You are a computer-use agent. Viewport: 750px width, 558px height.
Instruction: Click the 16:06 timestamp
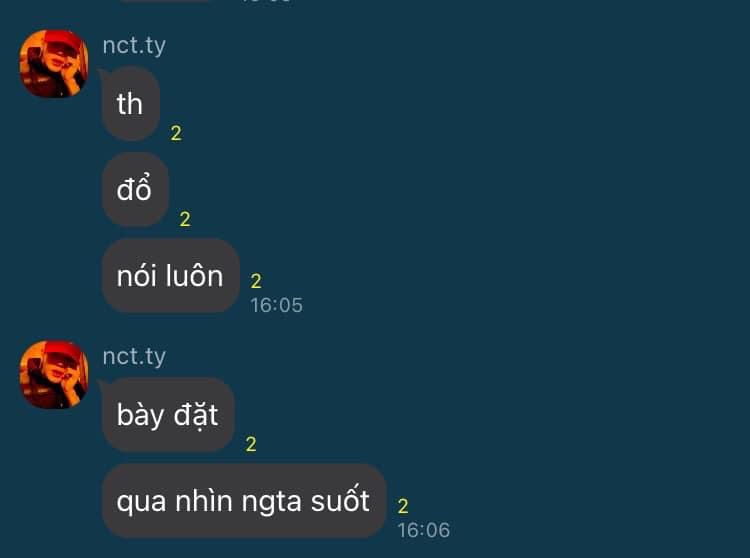424,530
